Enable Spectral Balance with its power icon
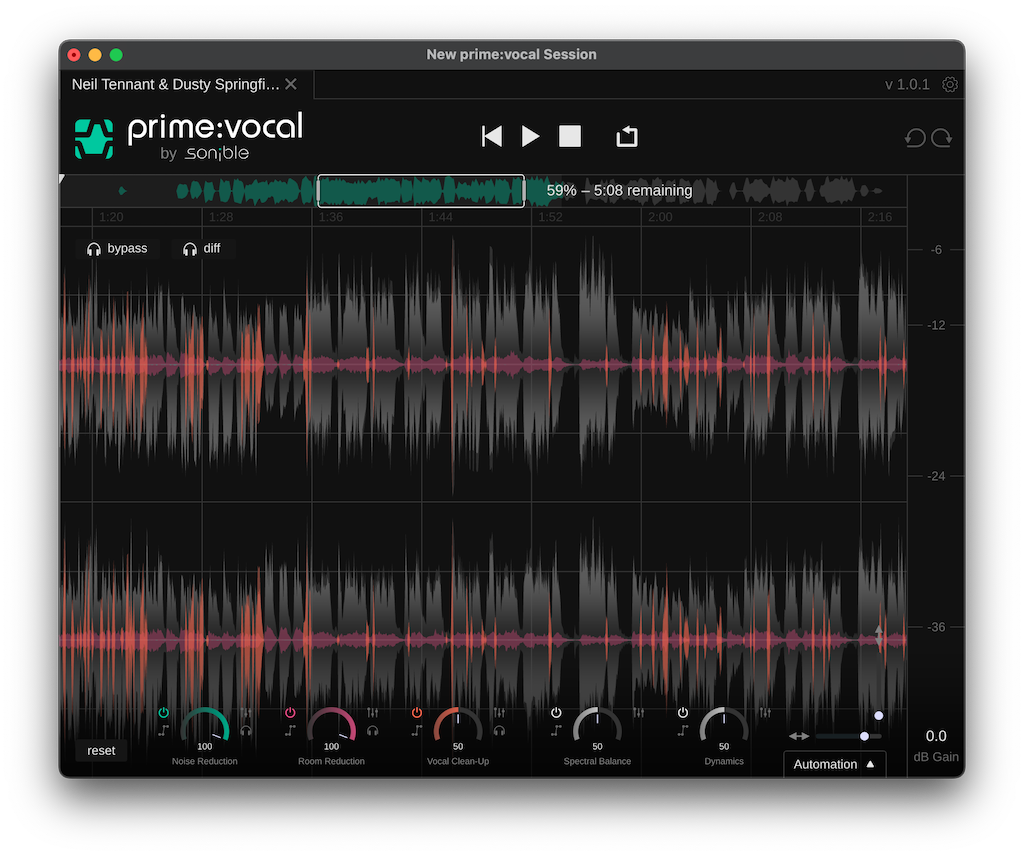 [x=556, y=712]
